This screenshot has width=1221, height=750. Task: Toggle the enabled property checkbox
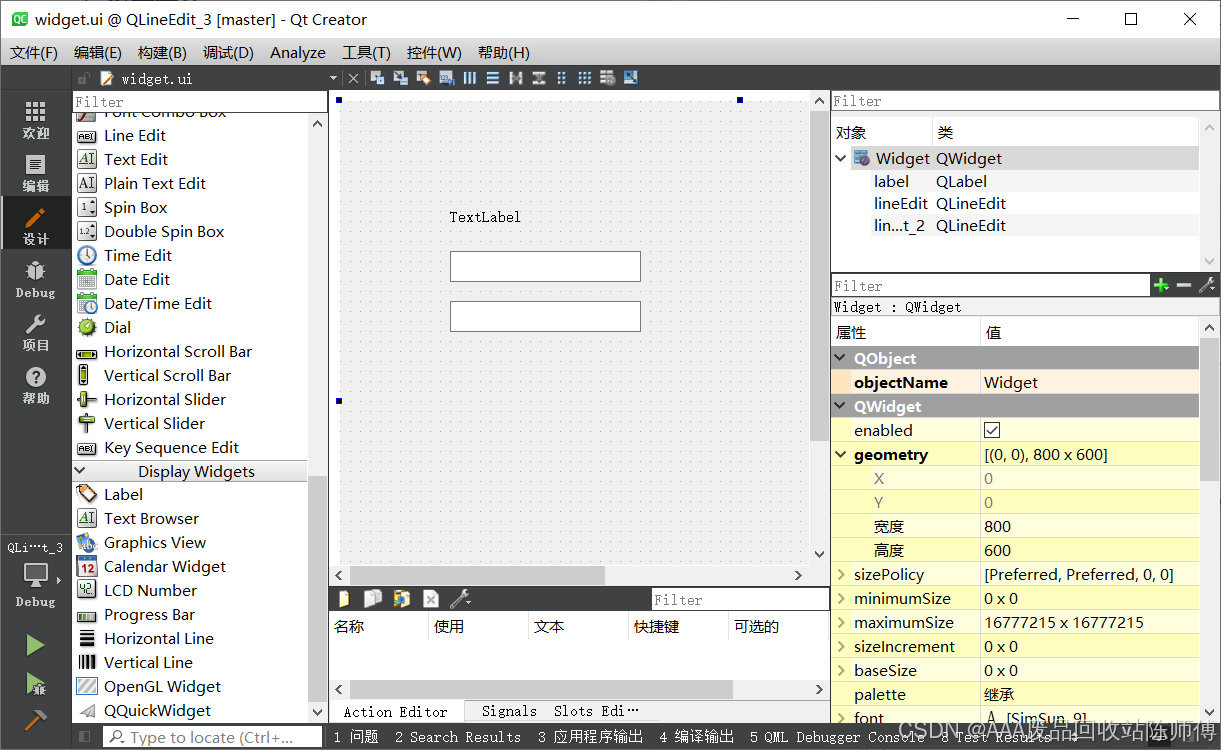pos(992,430)
